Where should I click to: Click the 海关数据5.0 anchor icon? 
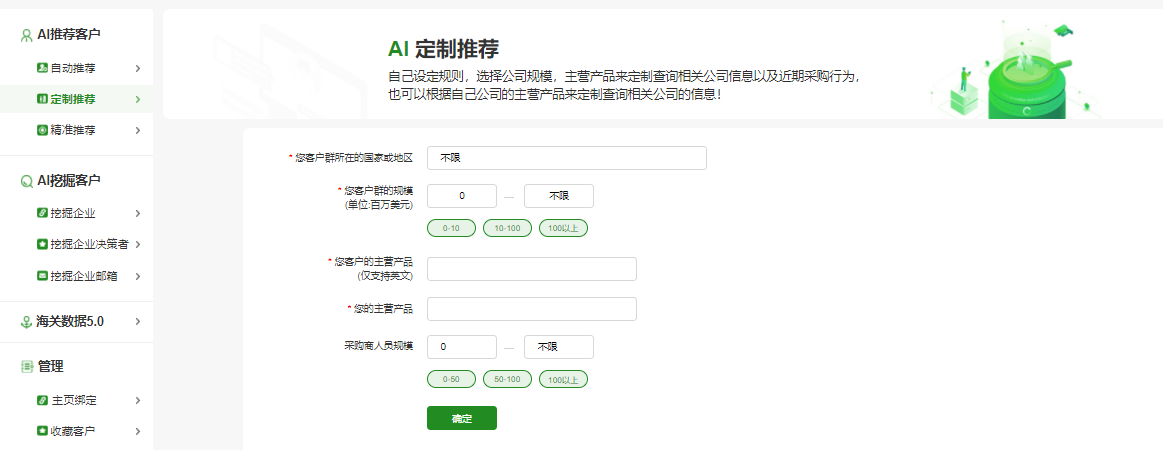tap(27, 322)
